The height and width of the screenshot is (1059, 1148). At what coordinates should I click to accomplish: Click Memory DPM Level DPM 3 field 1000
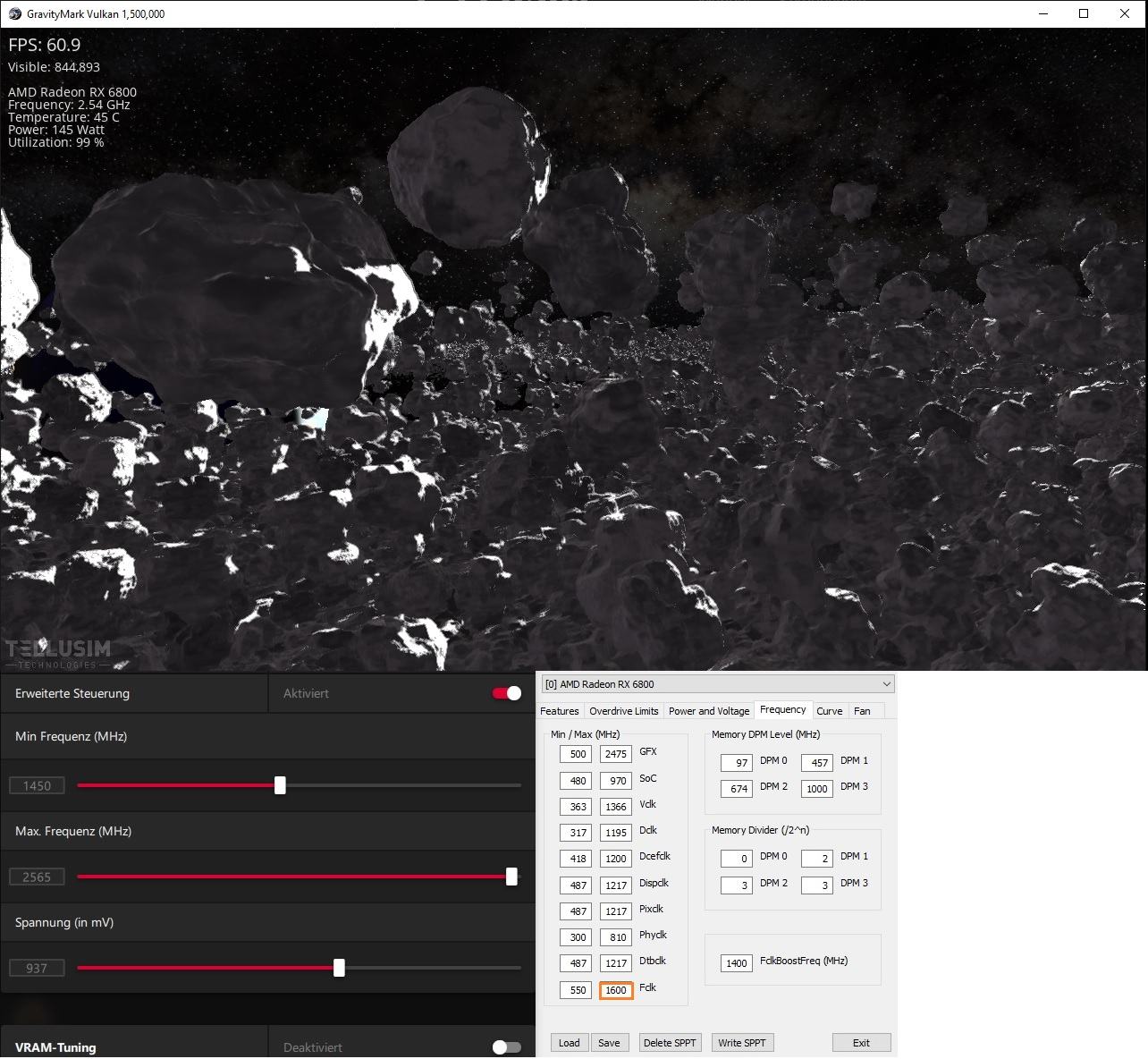[x=816, y=789]
